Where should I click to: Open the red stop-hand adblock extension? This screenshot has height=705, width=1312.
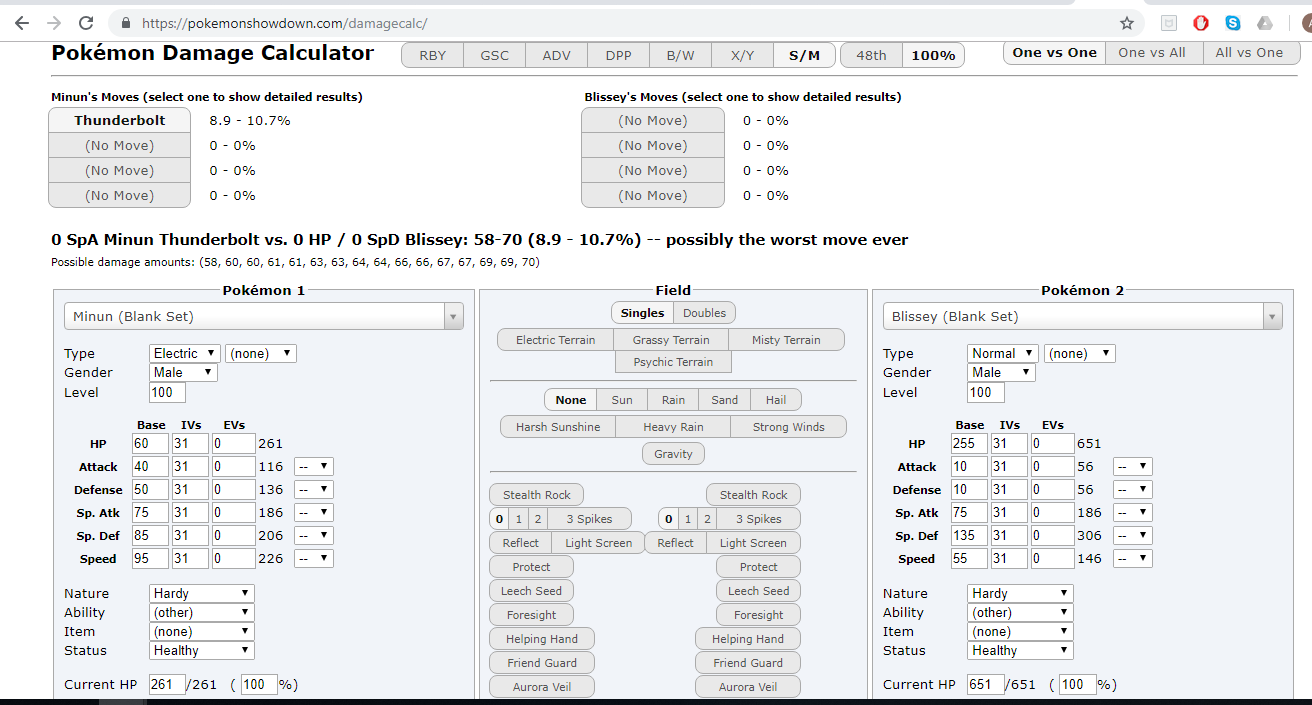coord(1201,22)
